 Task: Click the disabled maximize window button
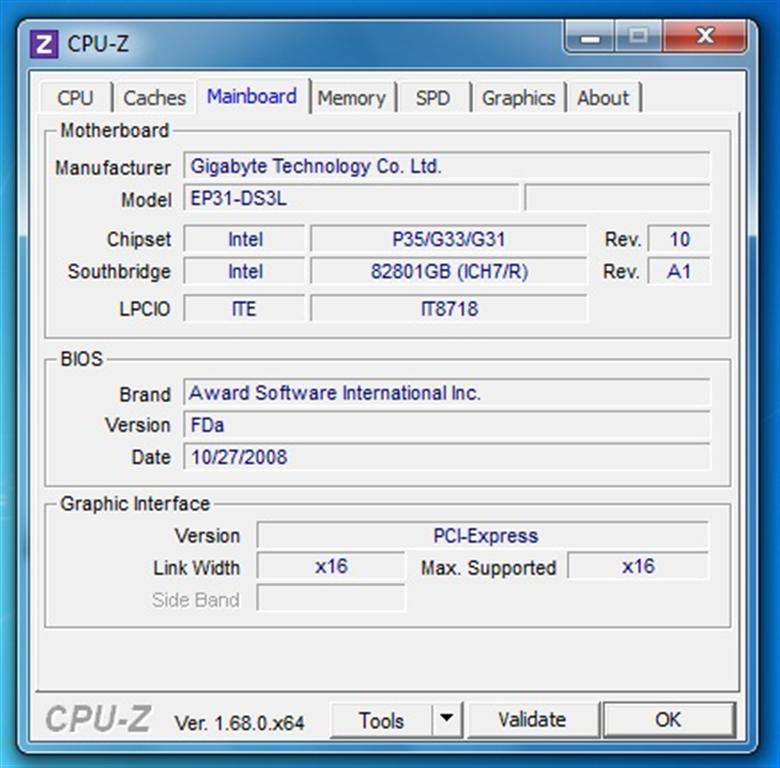pyautogui.click(x=638, y=36)
